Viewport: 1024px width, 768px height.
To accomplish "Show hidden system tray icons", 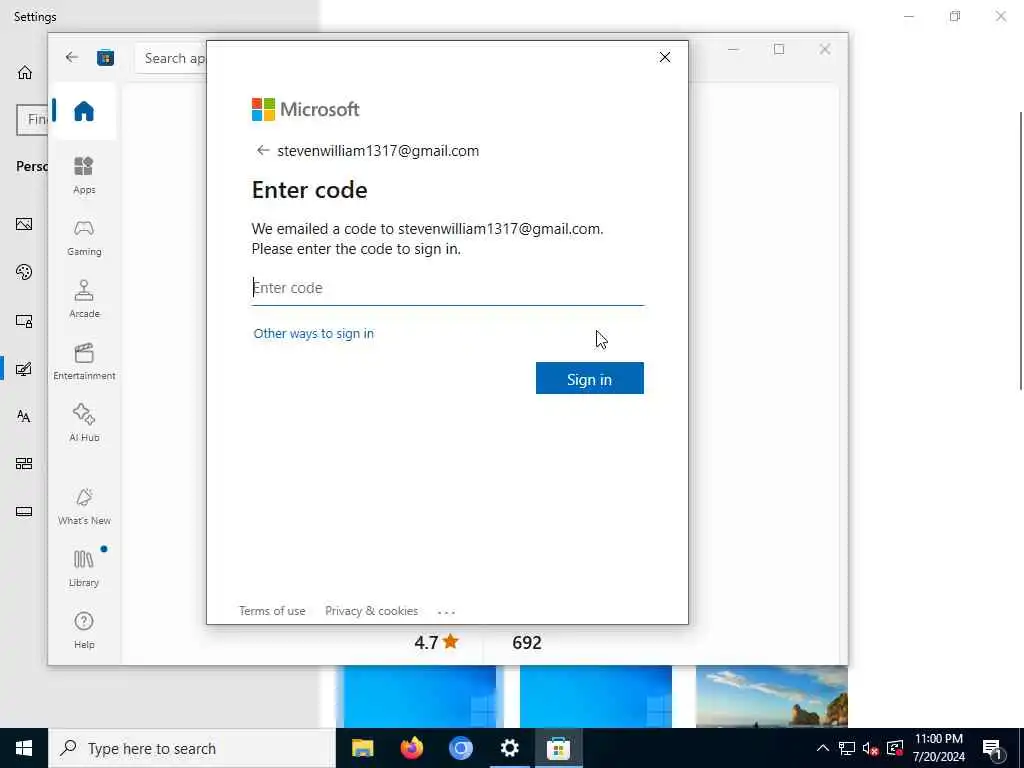I will 823,748.
